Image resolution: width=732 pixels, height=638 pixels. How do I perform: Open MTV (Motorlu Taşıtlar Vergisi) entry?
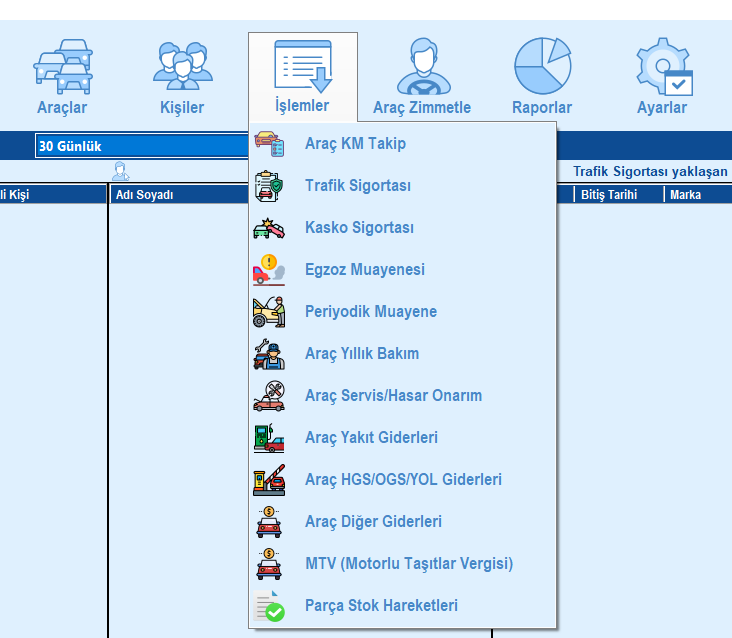click(408, 564)
